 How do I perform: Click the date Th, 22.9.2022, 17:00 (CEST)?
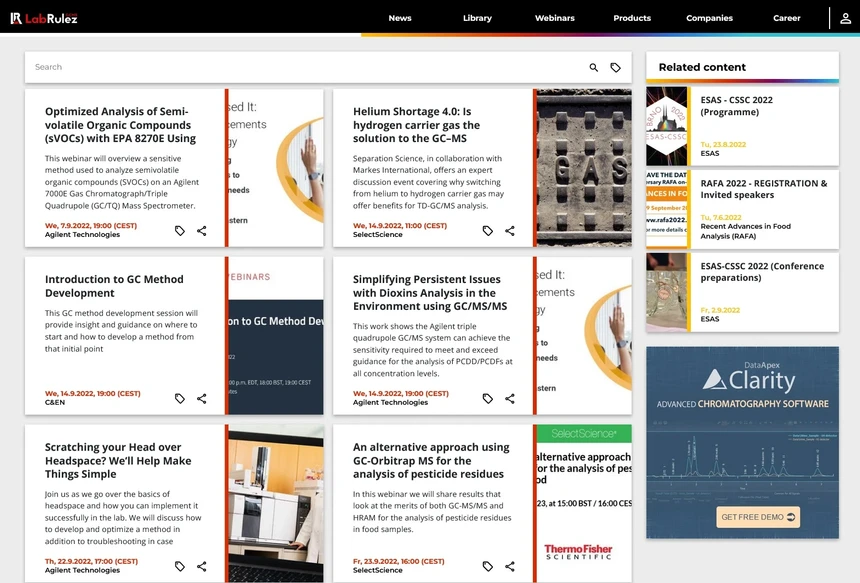[x=92, y=562]
